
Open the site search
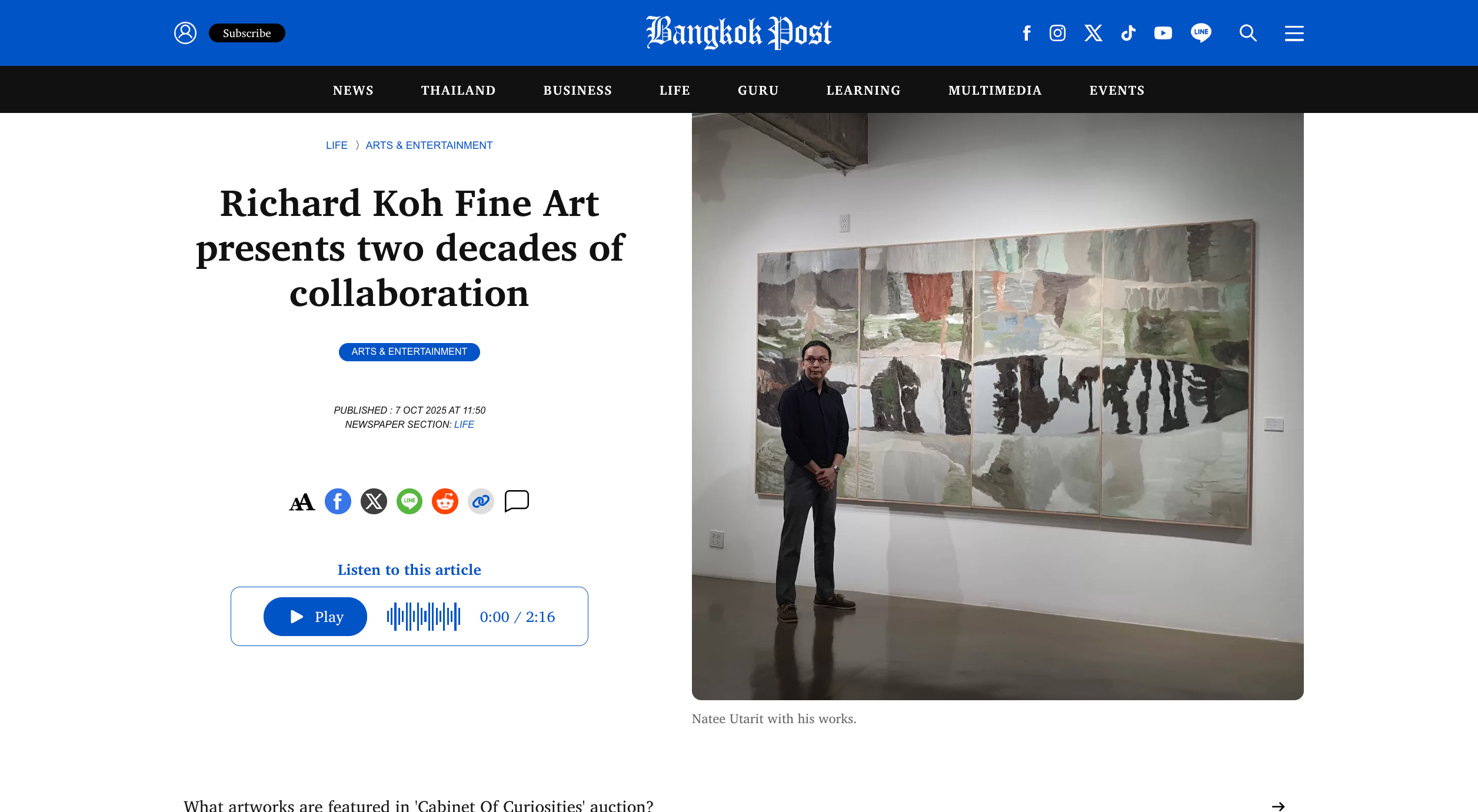pos(1247,33)
